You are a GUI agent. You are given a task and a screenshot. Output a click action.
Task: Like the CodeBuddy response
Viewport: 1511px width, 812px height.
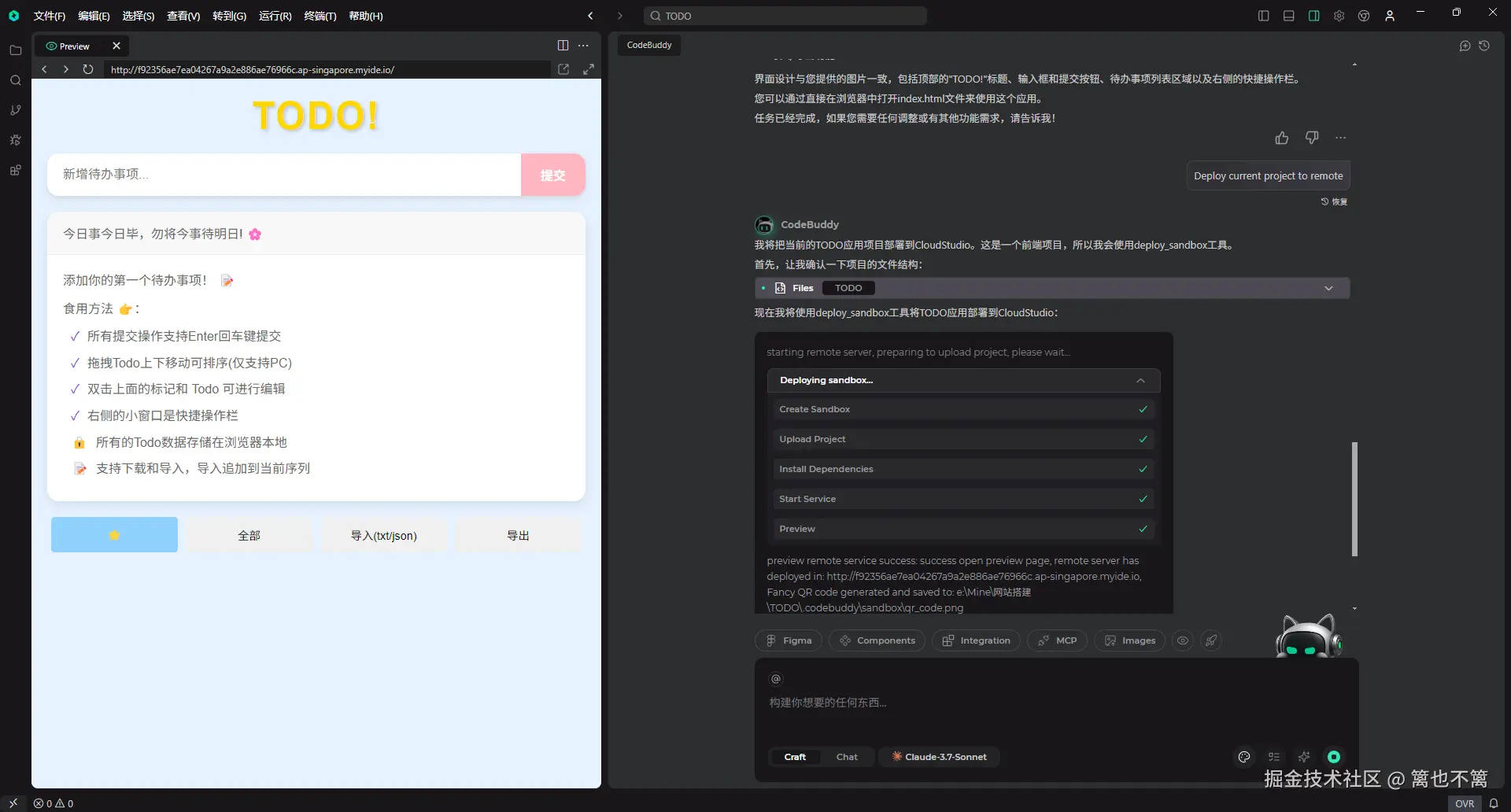click(1282, 138)
